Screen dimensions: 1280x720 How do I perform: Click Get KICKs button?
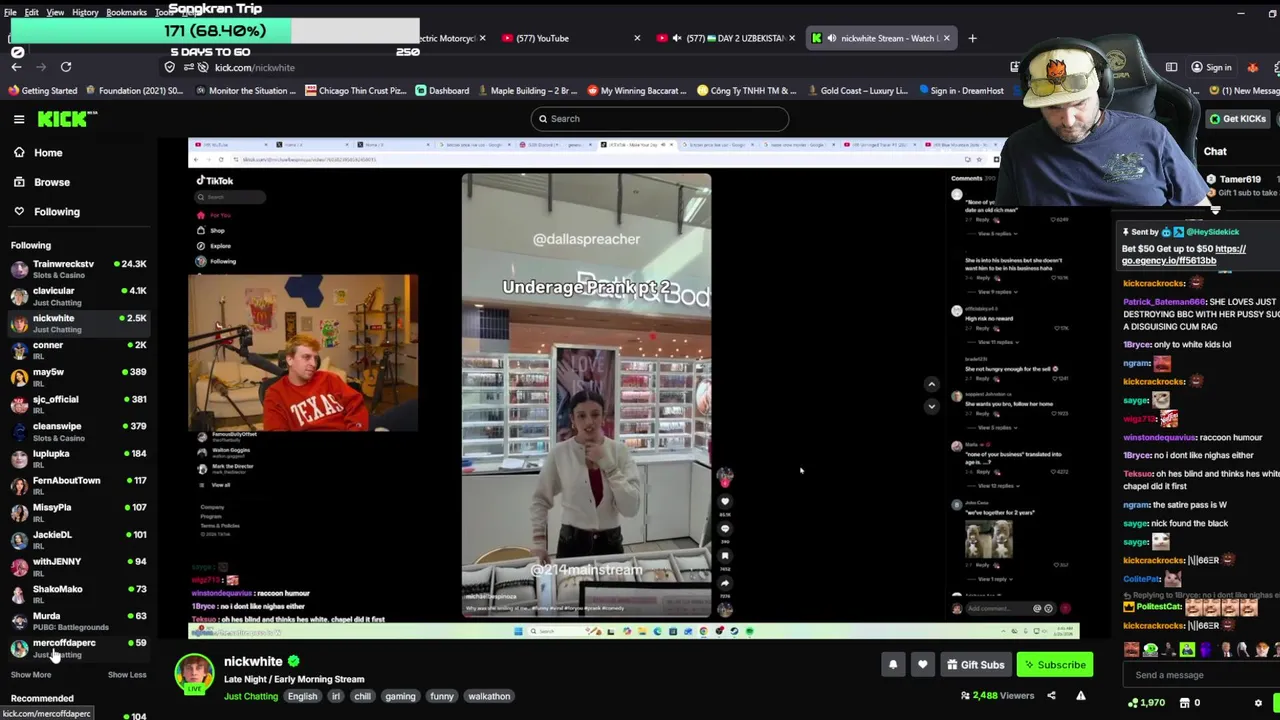1237,119
